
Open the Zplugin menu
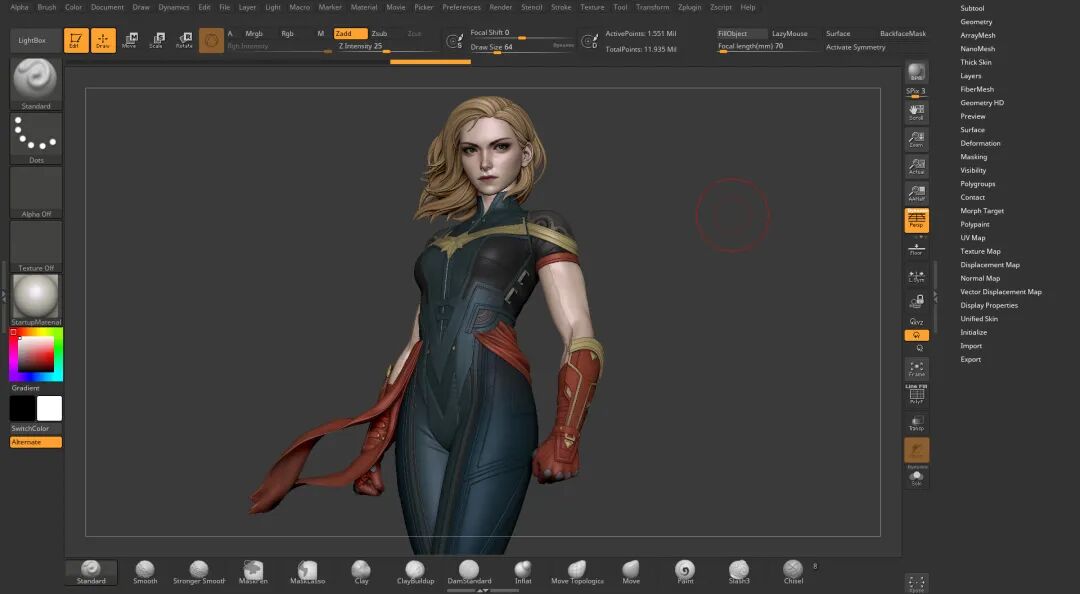[689, 7]
